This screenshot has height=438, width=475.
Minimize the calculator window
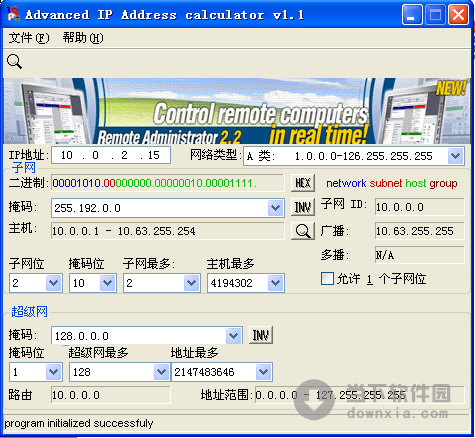click(x=412, y=15)
